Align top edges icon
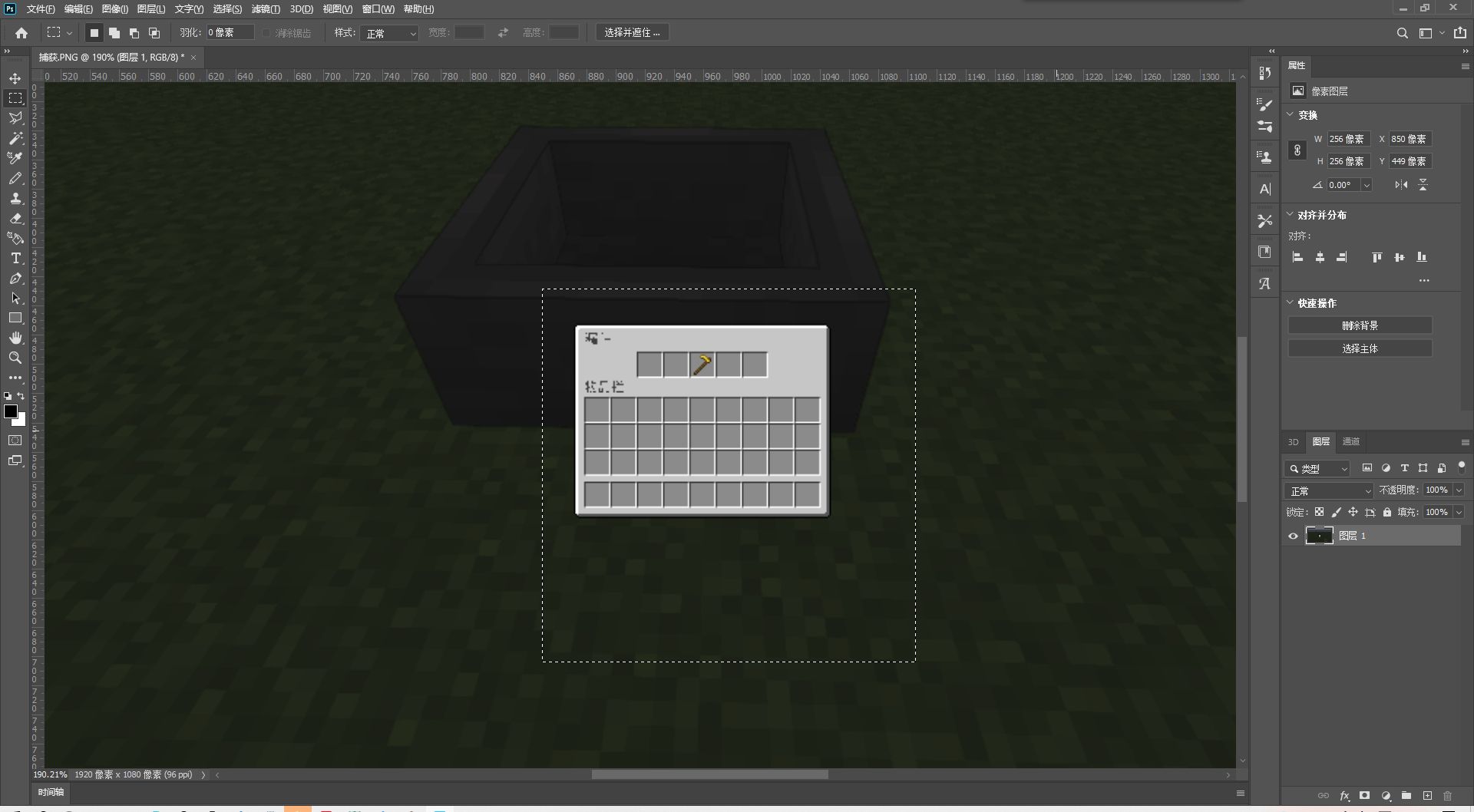Screen dimensions: 1474x812 point(1377,257)
